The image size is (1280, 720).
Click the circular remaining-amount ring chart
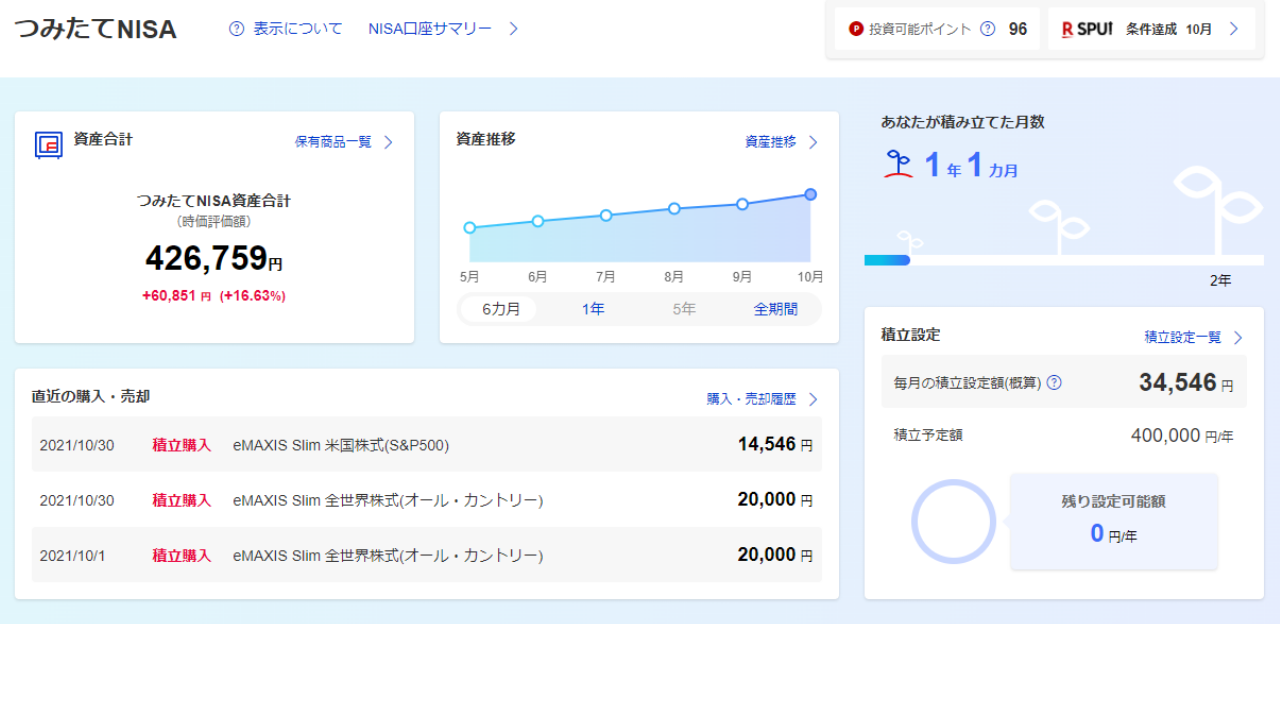[954, 522]
